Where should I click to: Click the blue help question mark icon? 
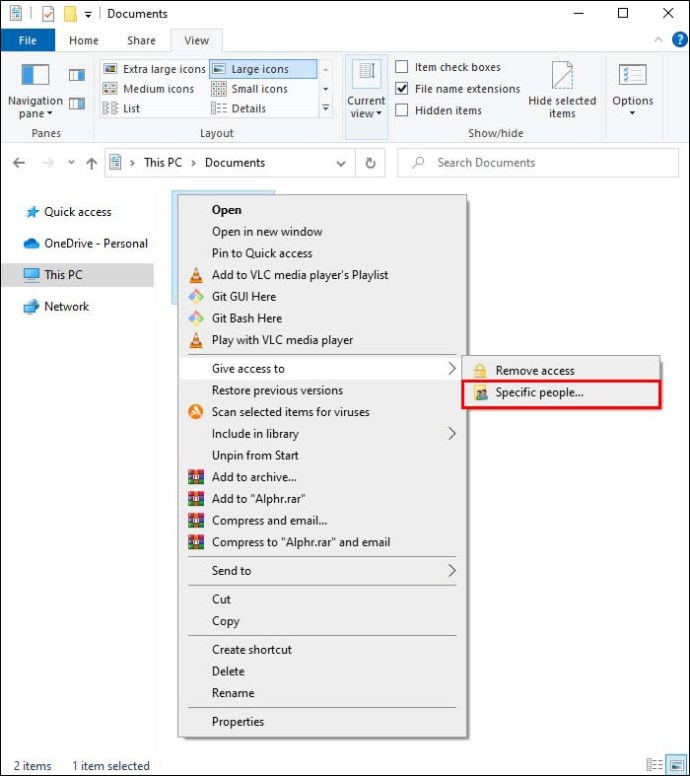[679, 40]
